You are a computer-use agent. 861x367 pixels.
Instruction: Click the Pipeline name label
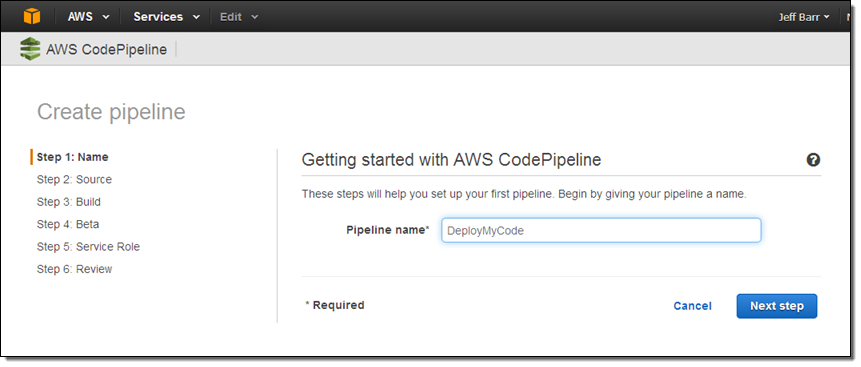coord(387,230)
